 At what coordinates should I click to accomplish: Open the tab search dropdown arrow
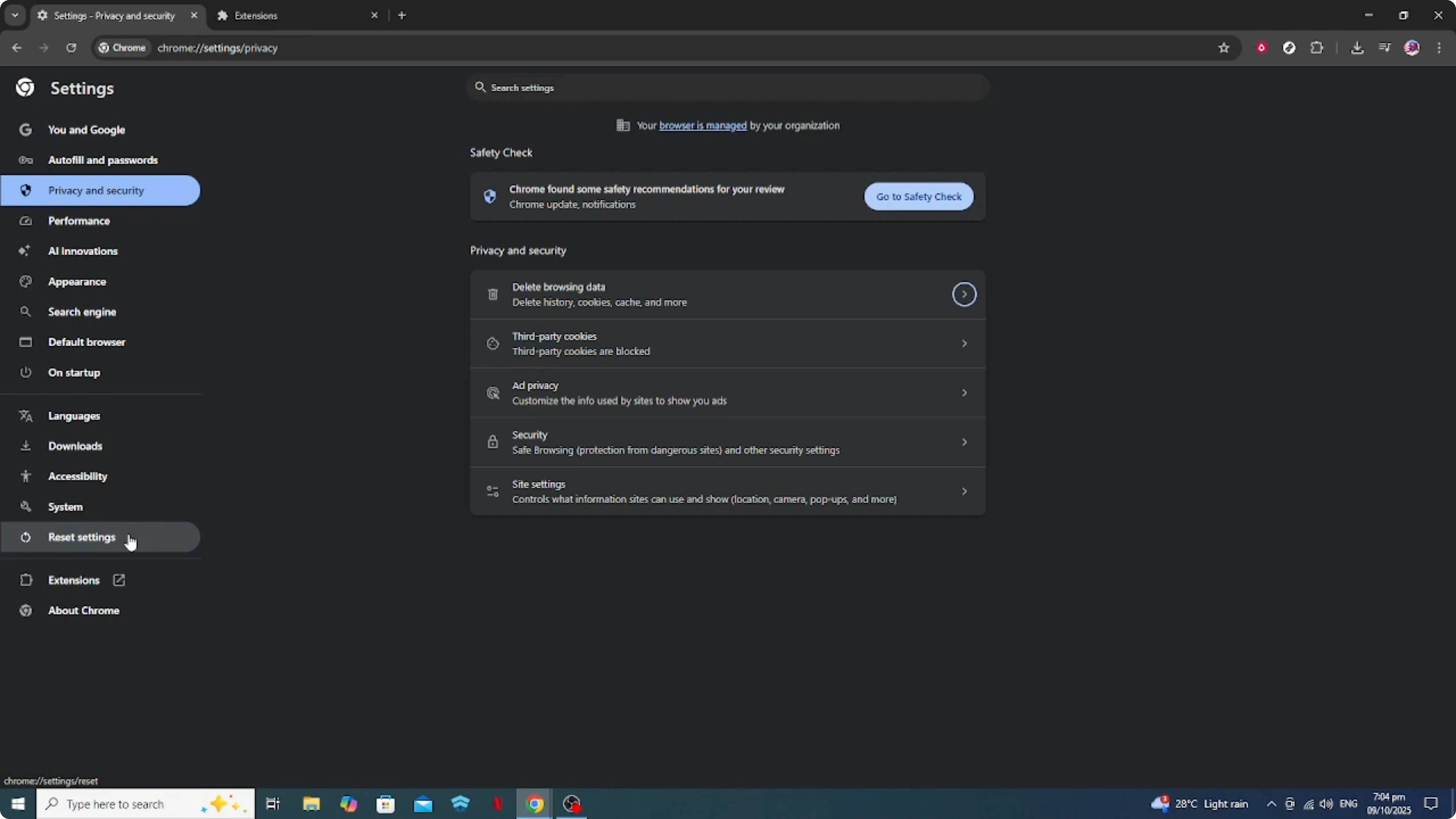[x=15, y=15]
